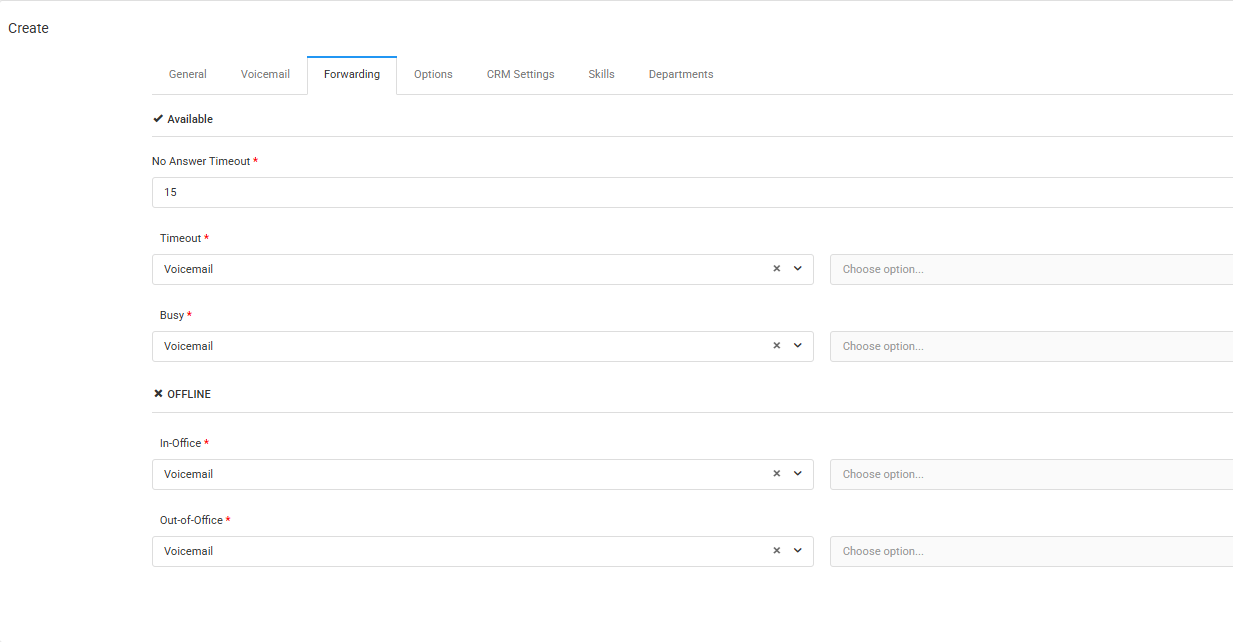Viewport: 1233px width, 642px height.
Task: Clear the Timeout Voicemail selection with X
Action: pos(776,269)
